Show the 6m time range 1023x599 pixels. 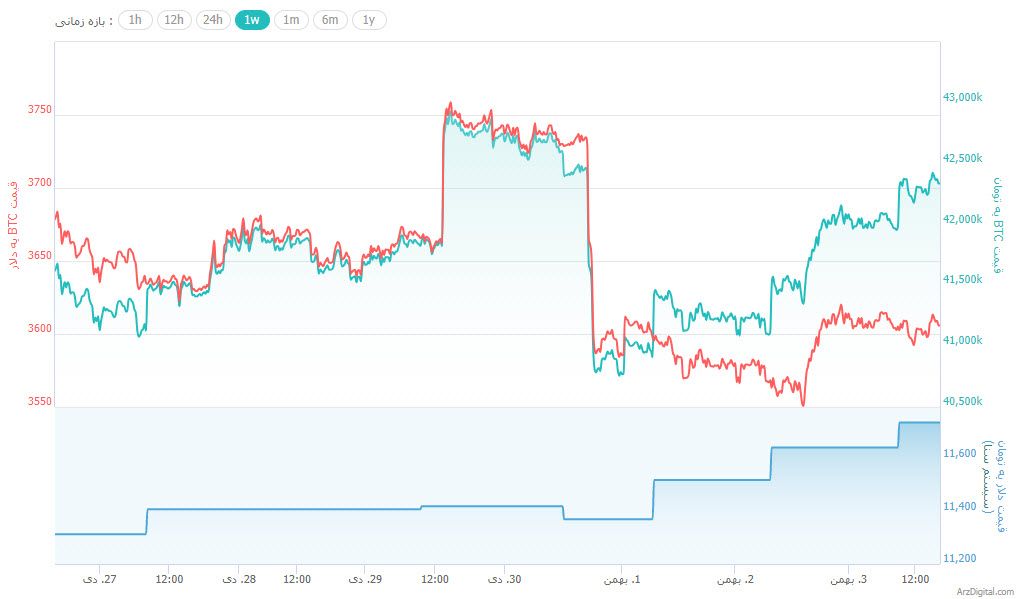pos(330,20)
